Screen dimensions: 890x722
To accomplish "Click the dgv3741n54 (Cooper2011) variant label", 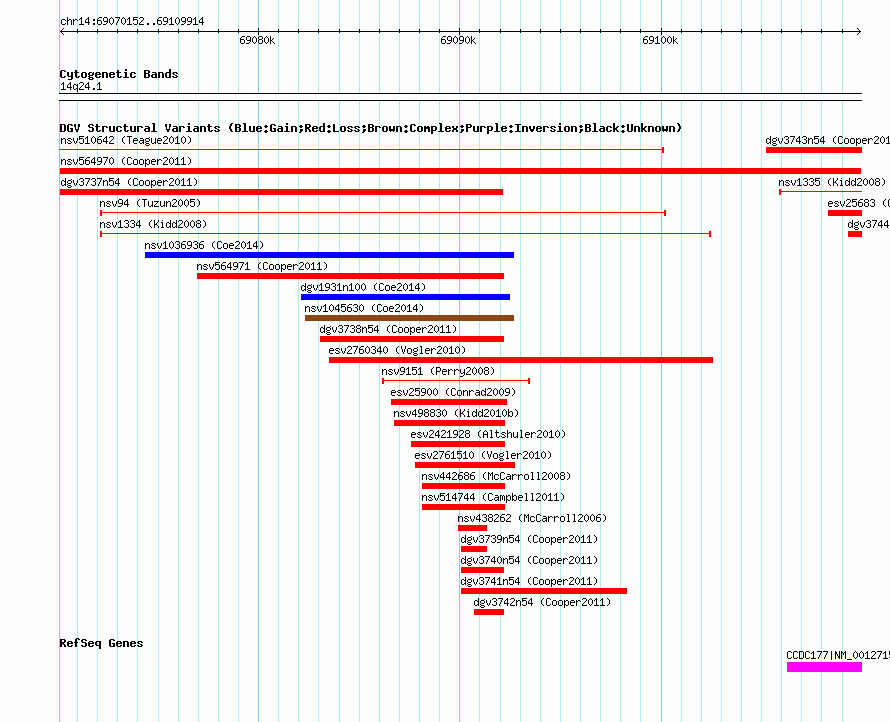I will coord(529,581).
